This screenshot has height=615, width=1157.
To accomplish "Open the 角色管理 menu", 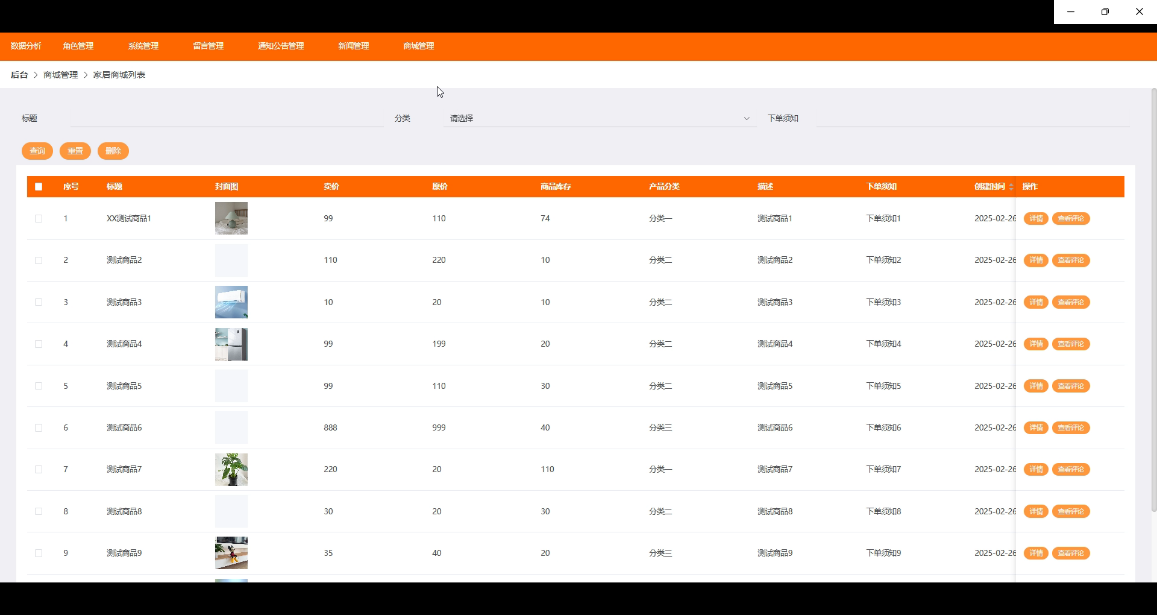I will pos(78,46).
